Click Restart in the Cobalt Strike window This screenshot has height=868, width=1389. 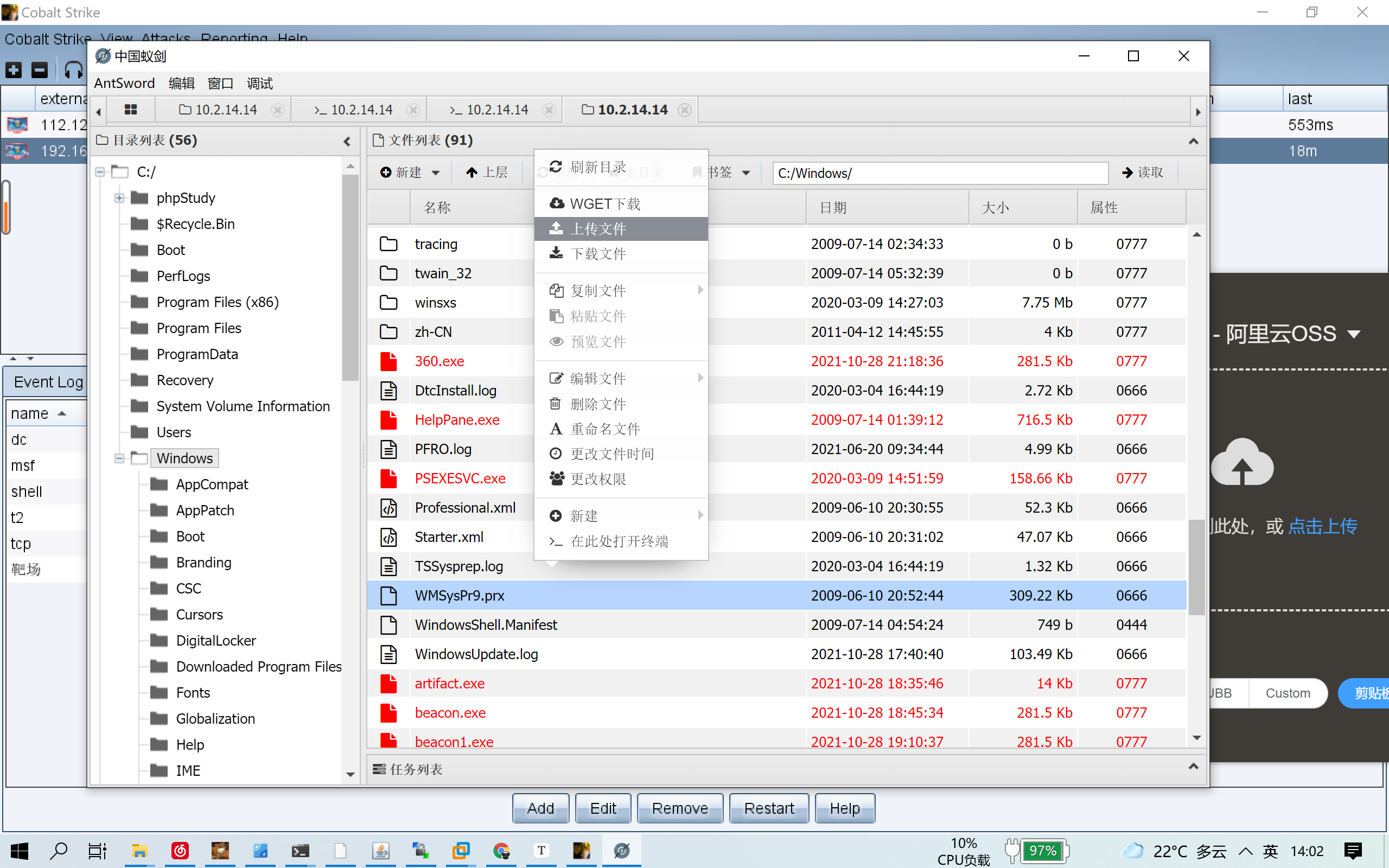(x=769, y=808)
